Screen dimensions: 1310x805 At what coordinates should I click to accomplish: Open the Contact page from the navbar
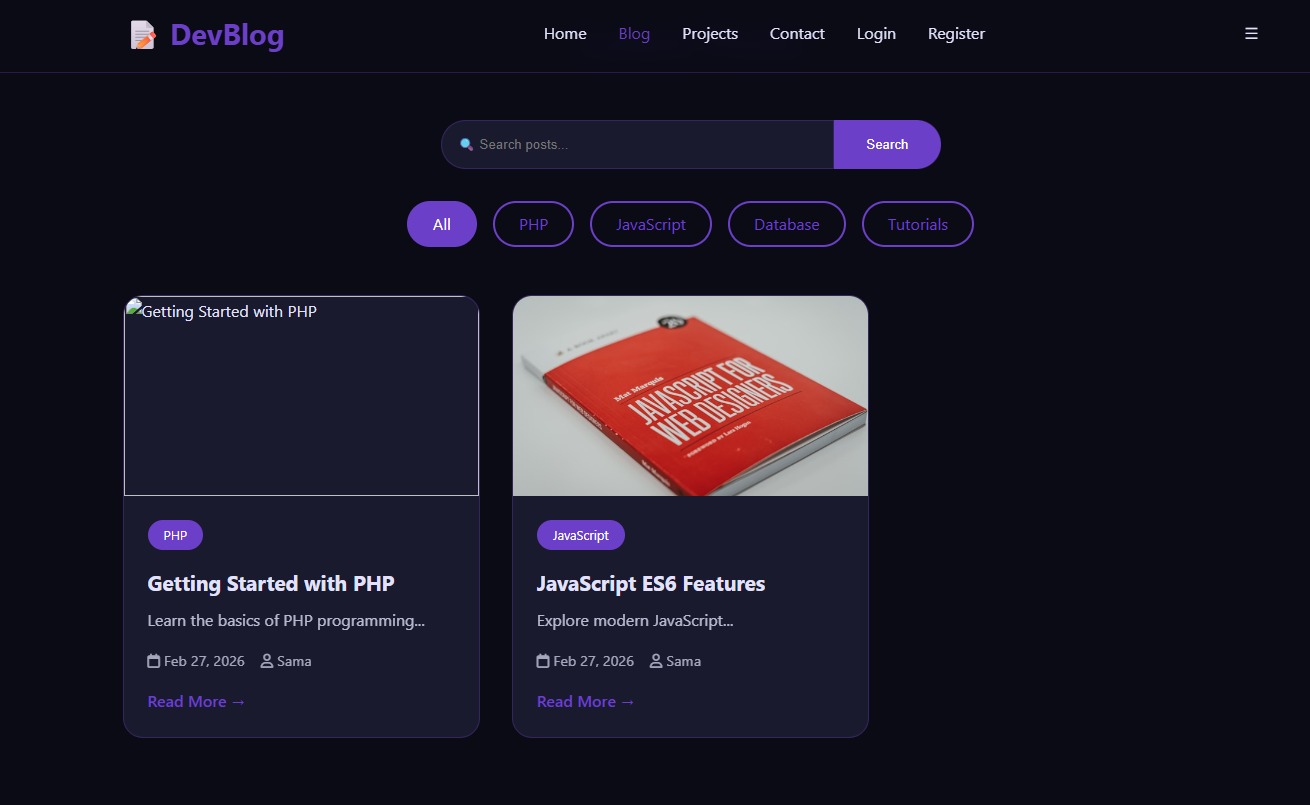(796, 33)
